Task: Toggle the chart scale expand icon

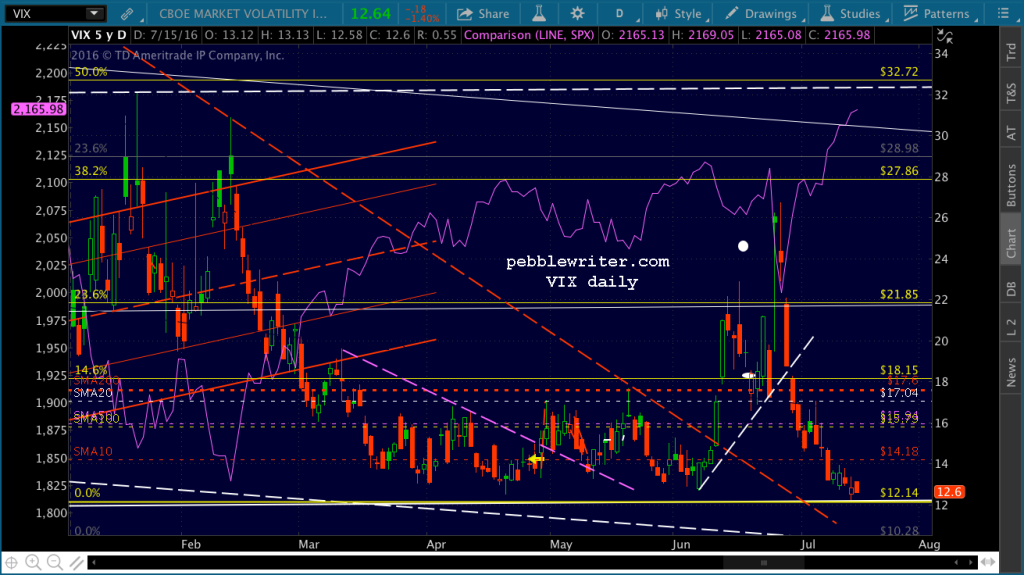Action: click(x=945, y=37)
